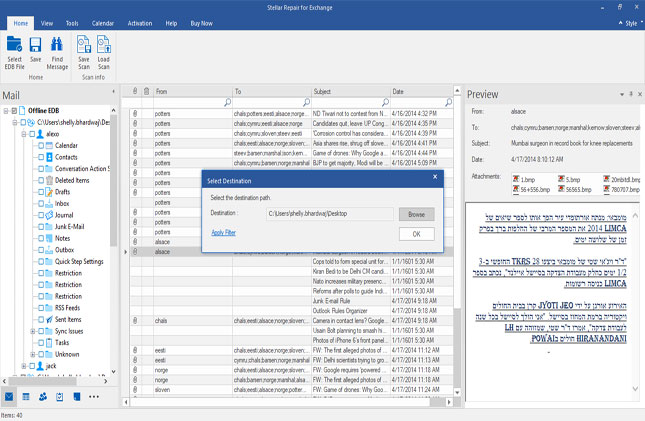Open attachment 56+556.bmp in preview
The height and width of the screenshot is (421, 645).
point(531,189)
